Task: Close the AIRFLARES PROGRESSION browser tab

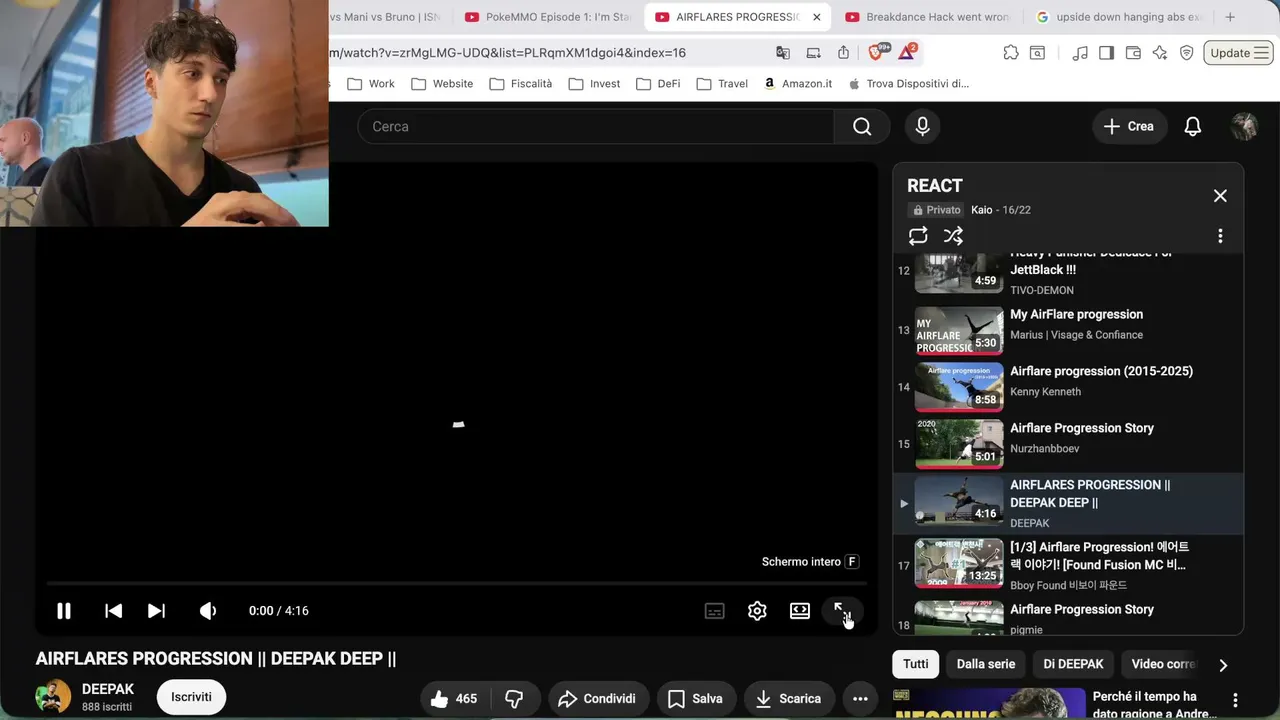Action: (816, 17)
